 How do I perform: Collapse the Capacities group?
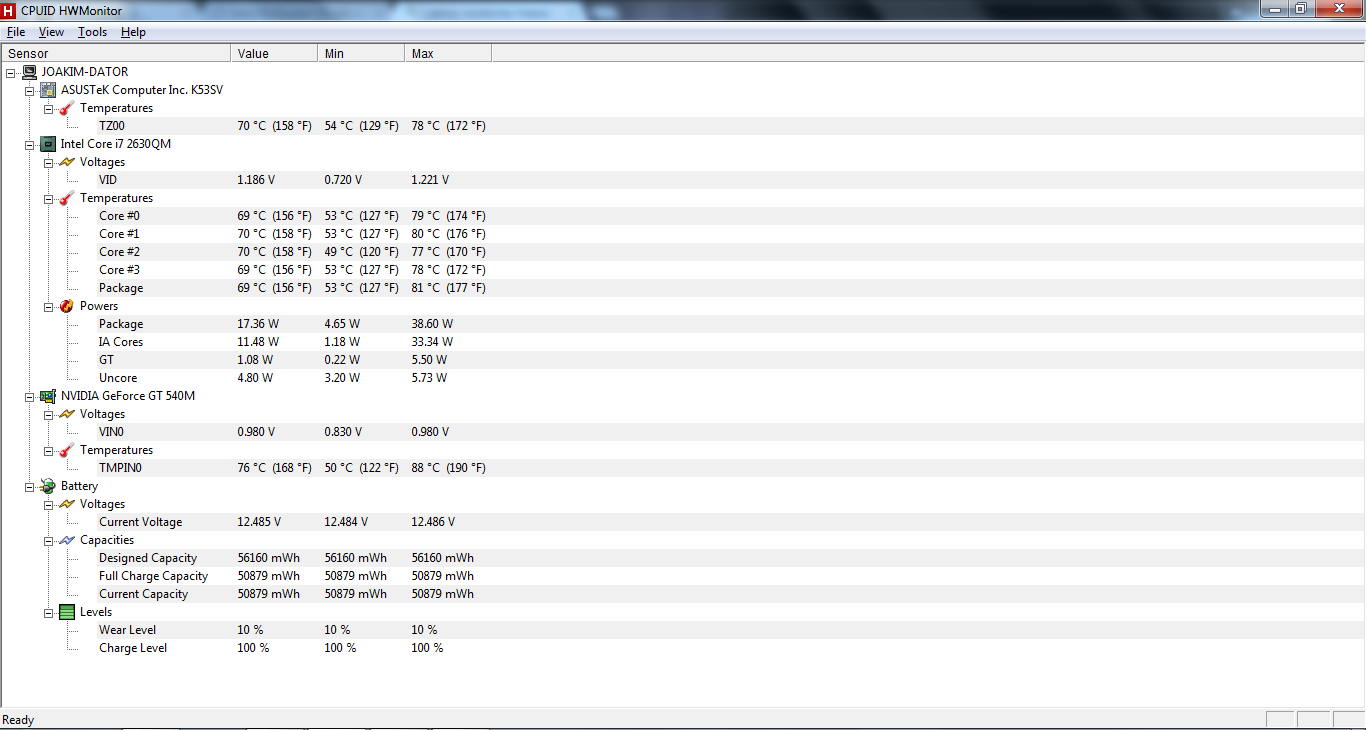click(x=48, y=540)
